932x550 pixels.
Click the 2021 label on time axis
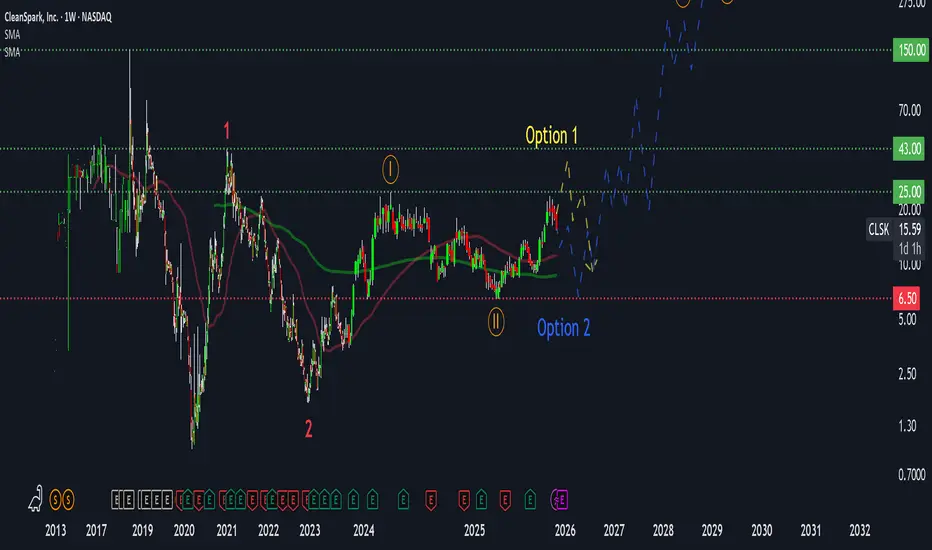coord(226,530)
